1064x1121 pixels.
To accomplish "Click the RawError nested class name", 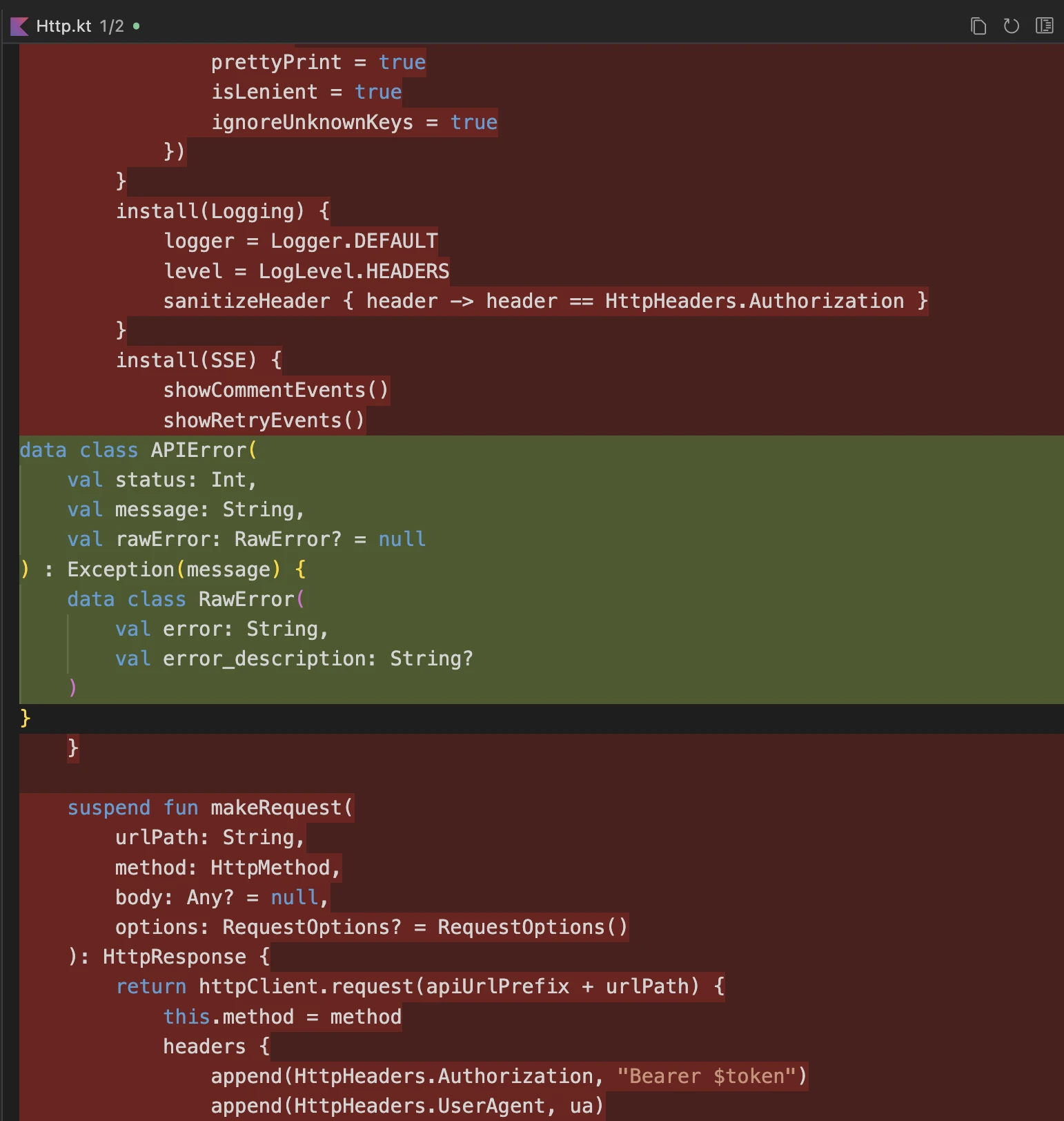I will tap(246, 599).
